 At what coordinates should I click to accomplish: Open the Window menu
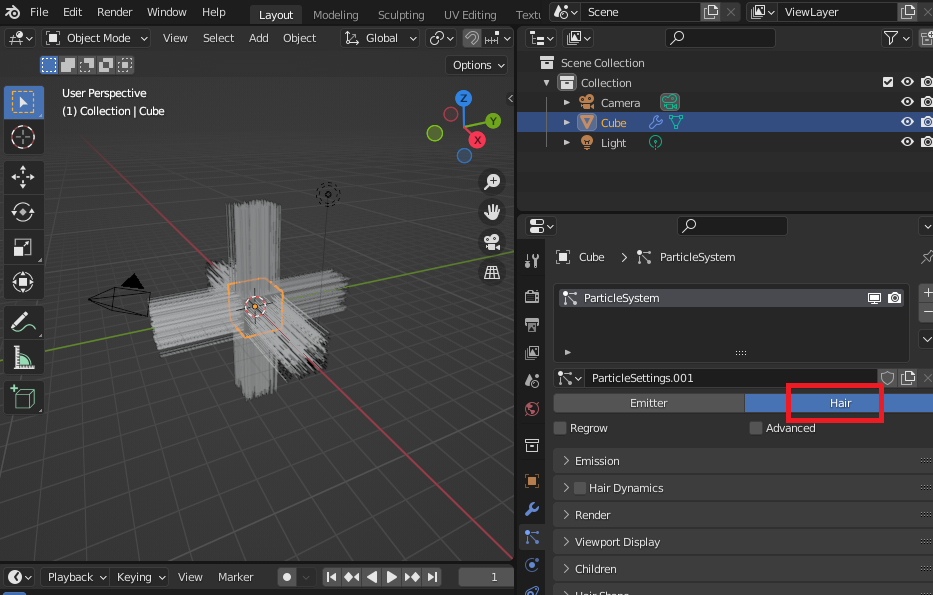click(x=167, y=12)
